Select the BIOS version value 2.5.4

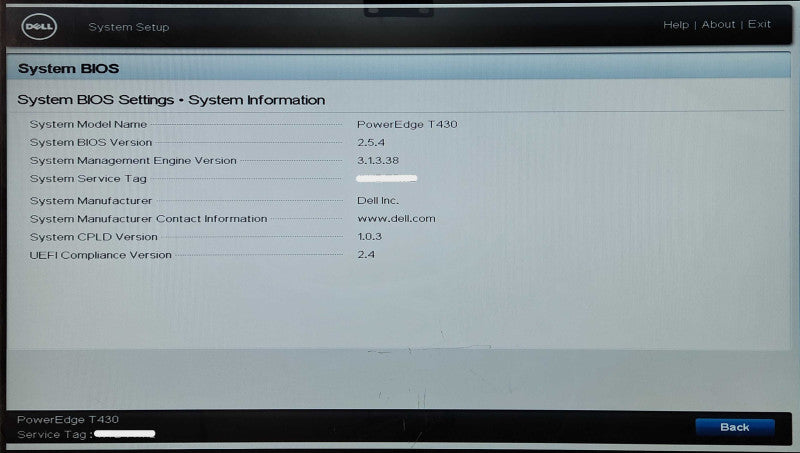371,142
